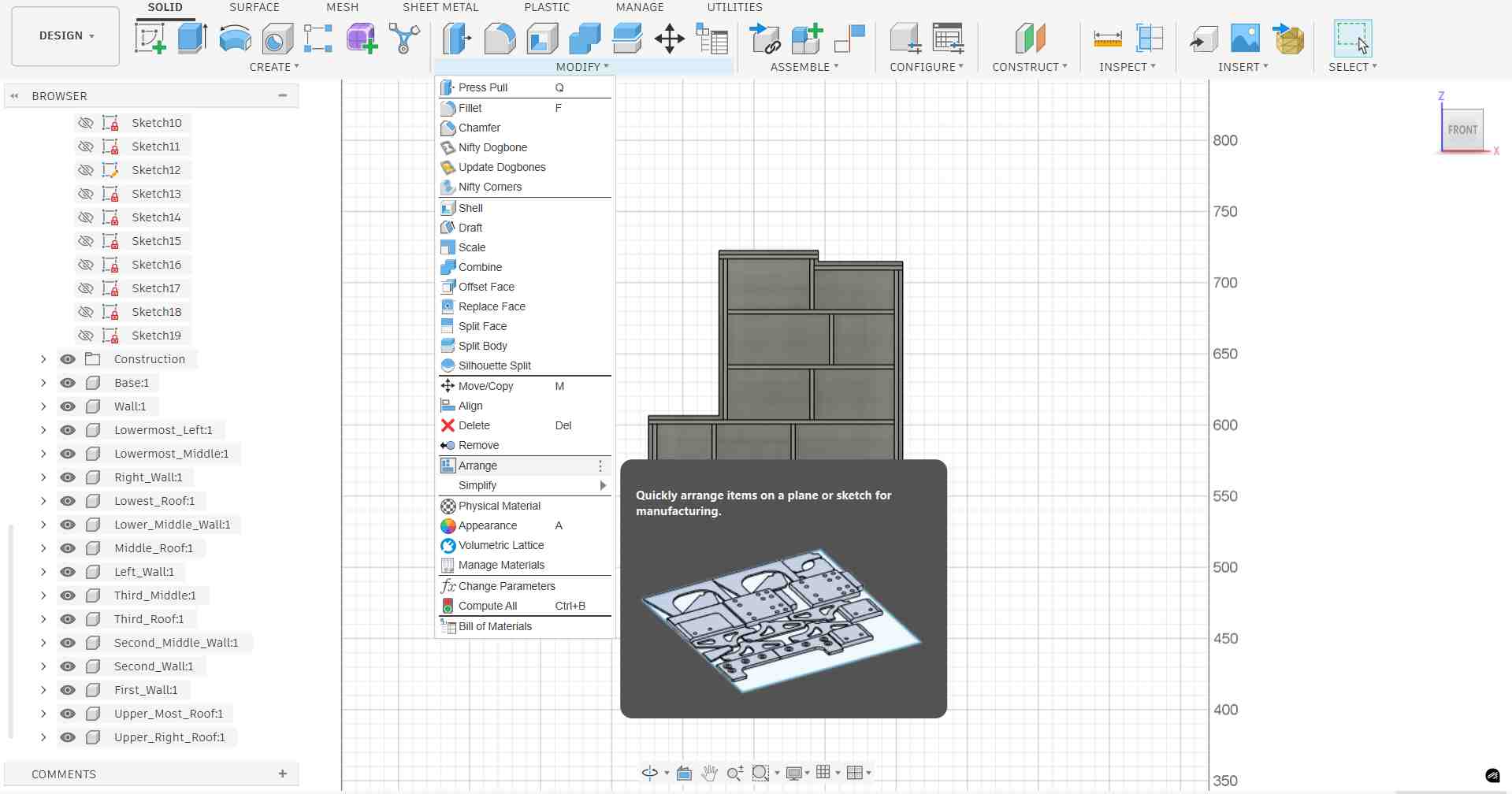The height and width of the screenshot is (794, 1512).
Task: Click the Extrude icon in the Create panel
Action: point(192,38)
